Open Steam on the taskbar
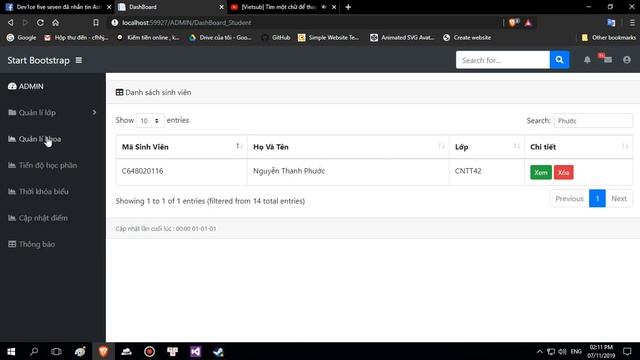The height and width of the screenshot is (360, 640). coord(218,351)
